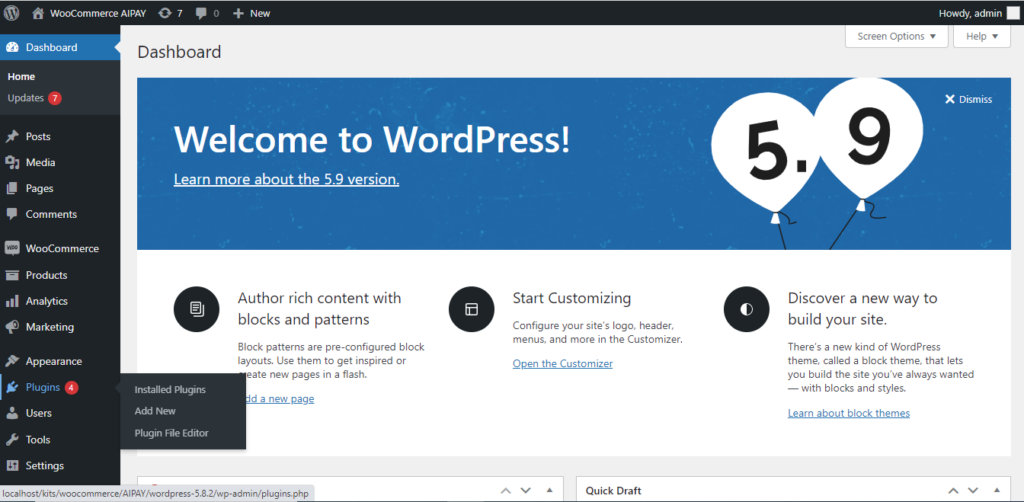Click the WooCommerce AIPAY site name
The width and height of the screenshot is (1024, 502).
point(98,13)
